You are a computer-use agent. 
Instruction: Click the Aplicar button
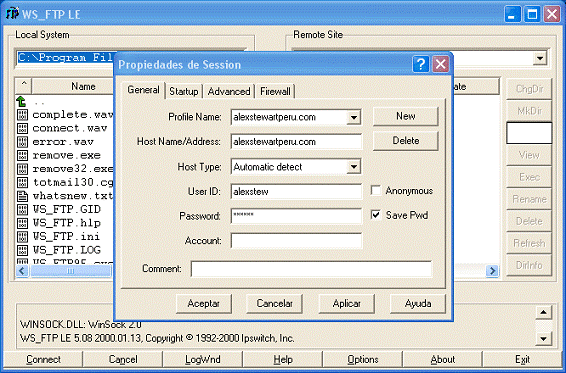pos(347,304)
